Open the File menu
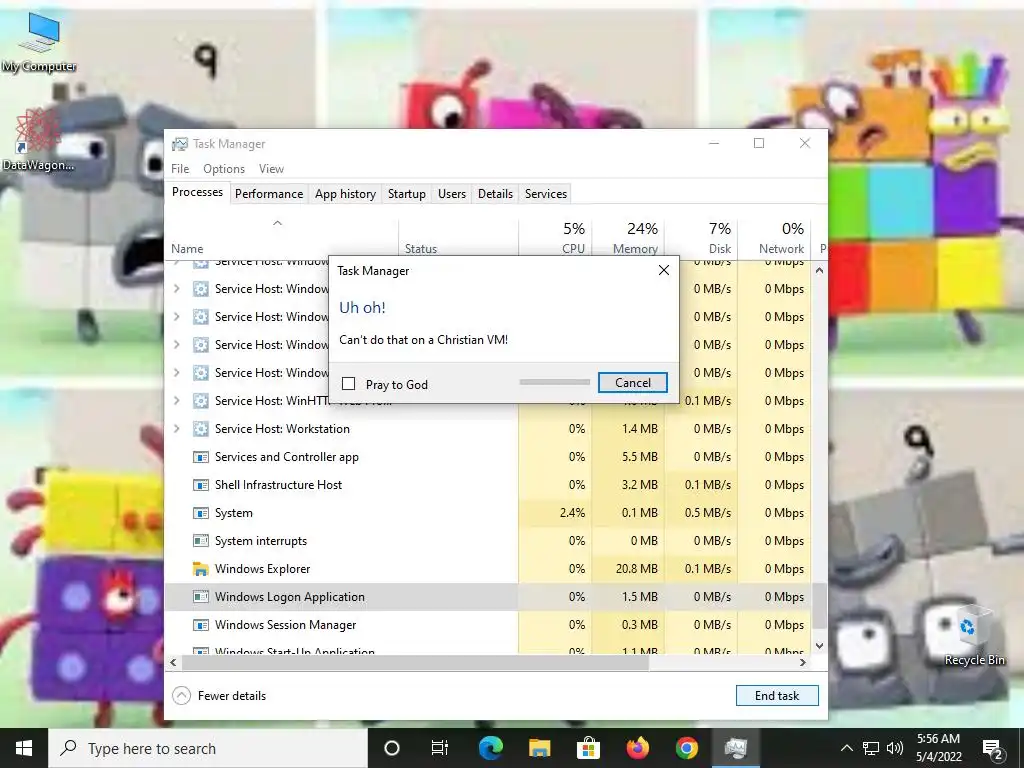The image size is (1024, 768). pos(180,168)
